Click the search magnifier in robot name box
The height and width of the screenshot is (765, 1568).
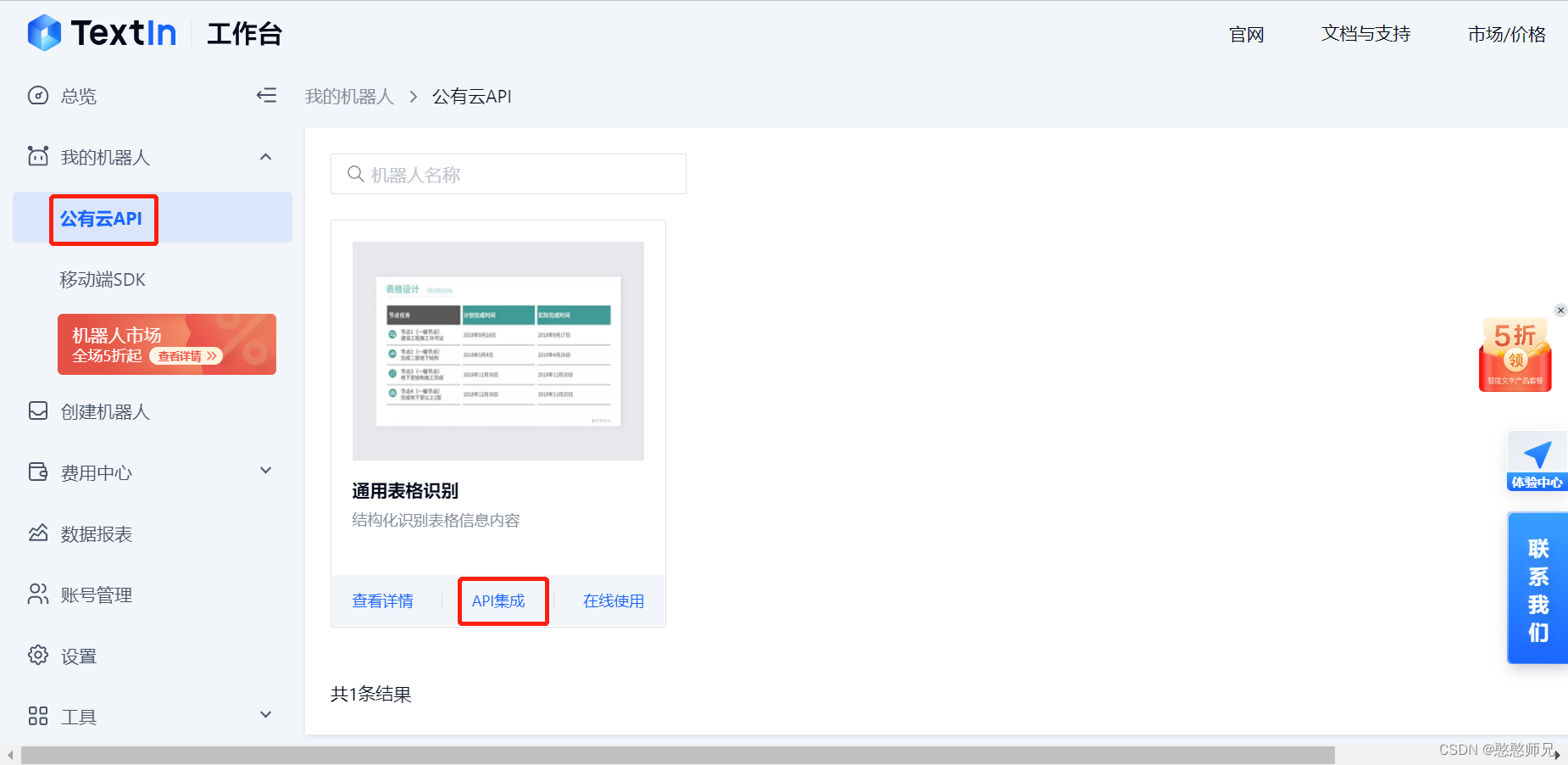355,174
